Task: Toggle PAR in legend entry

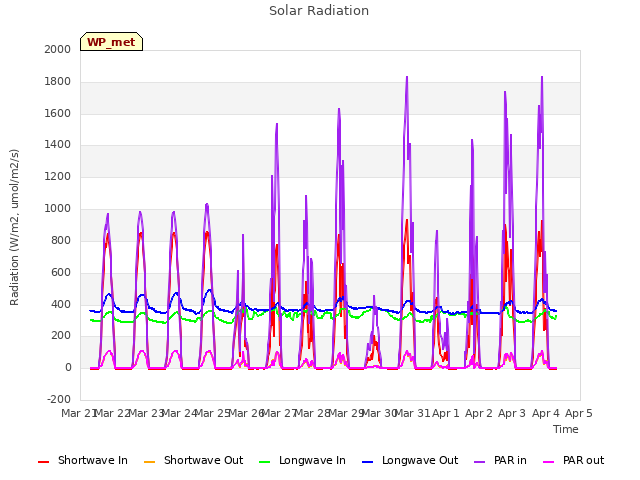Action: click(x=500, y=460)
